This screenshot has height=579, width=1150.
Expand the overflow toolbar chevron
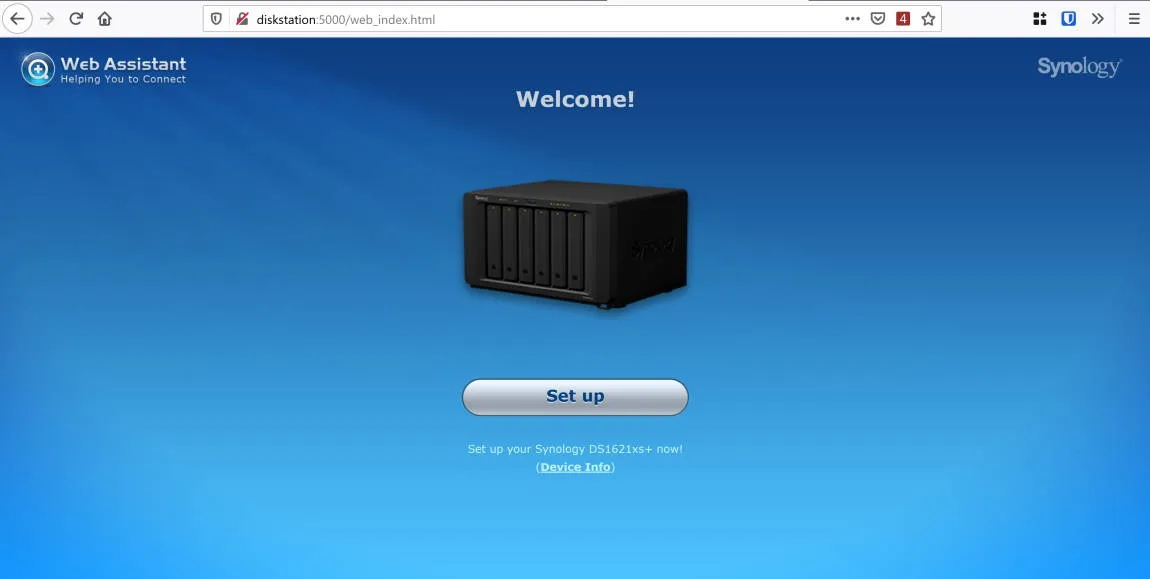[1097, 18]
